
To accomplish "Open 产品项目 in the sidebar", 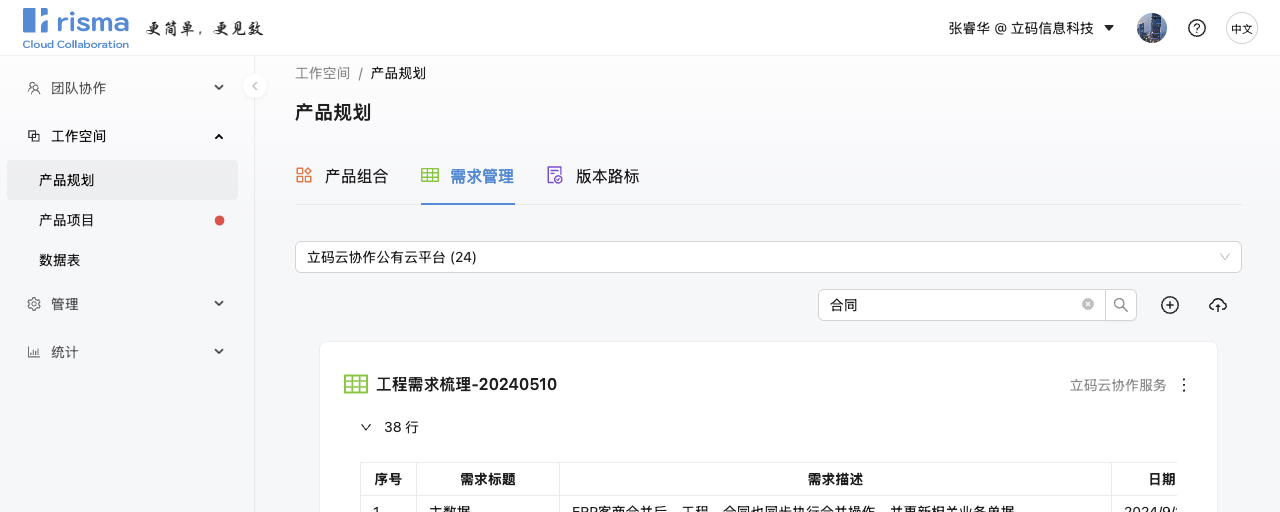I will (x=67, y=220).
